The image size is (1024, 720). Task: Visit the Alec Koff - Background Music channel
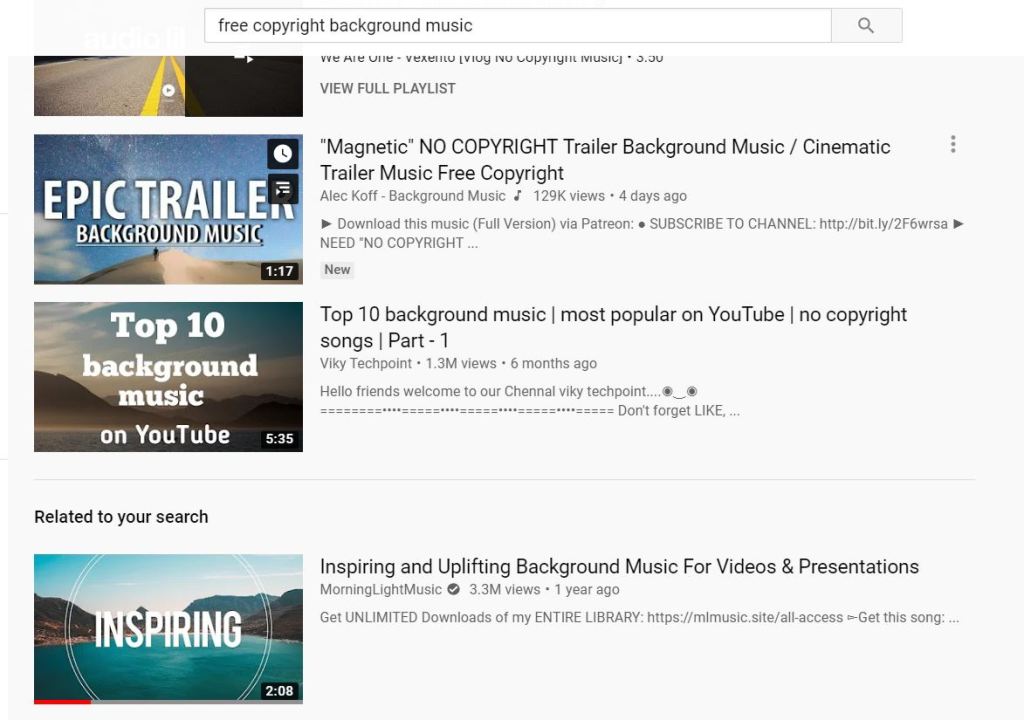412,196
